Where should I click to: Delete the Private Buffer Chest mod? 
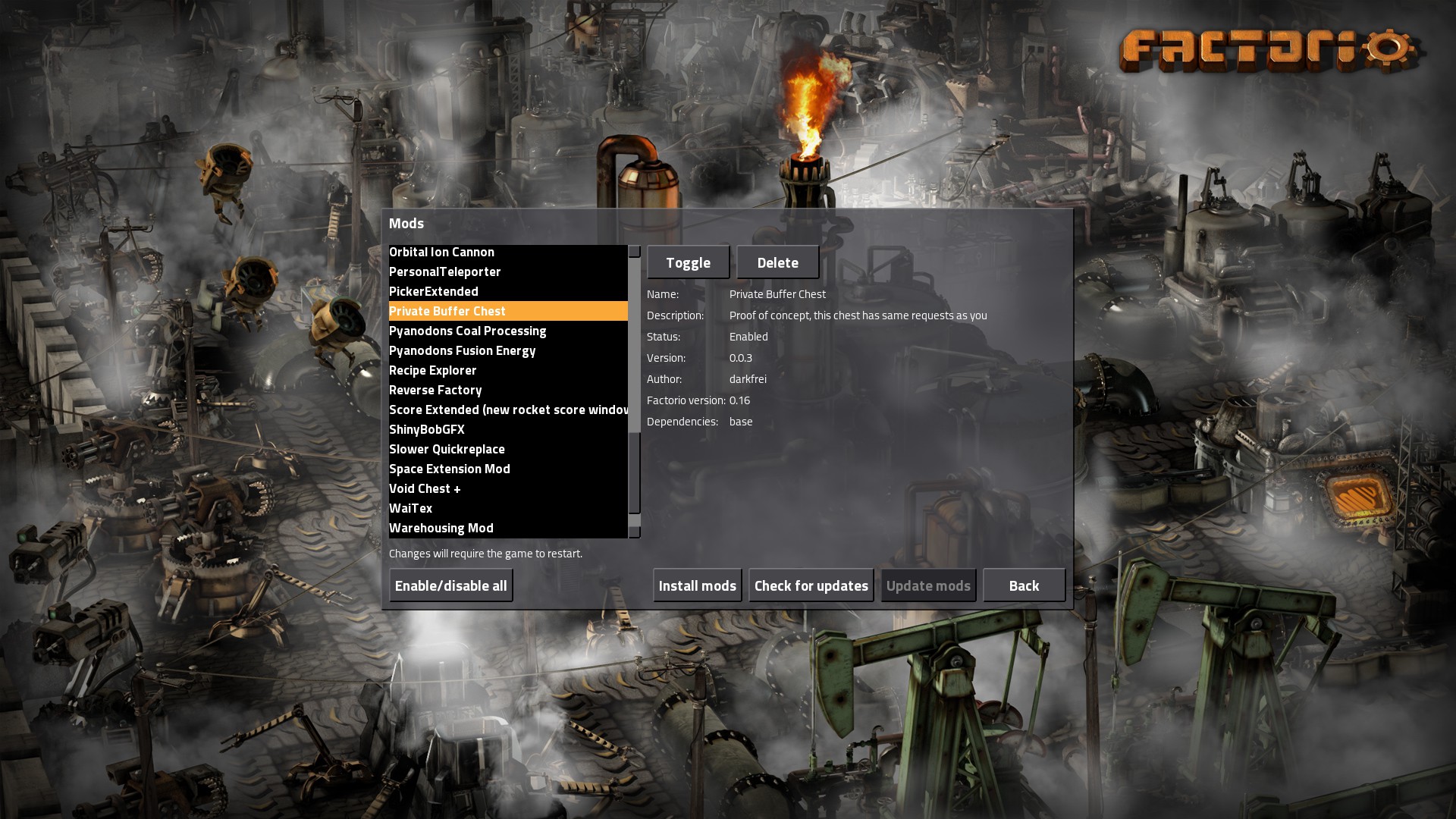(x=777, y=262)
